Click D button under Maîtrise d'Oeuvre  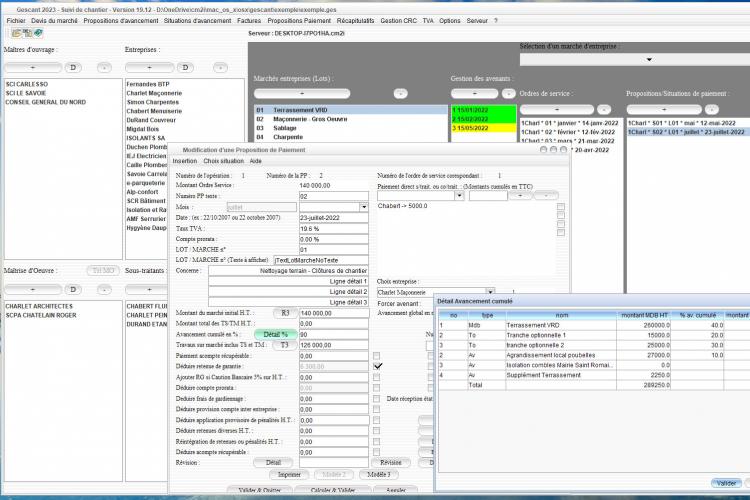(73, 289)
